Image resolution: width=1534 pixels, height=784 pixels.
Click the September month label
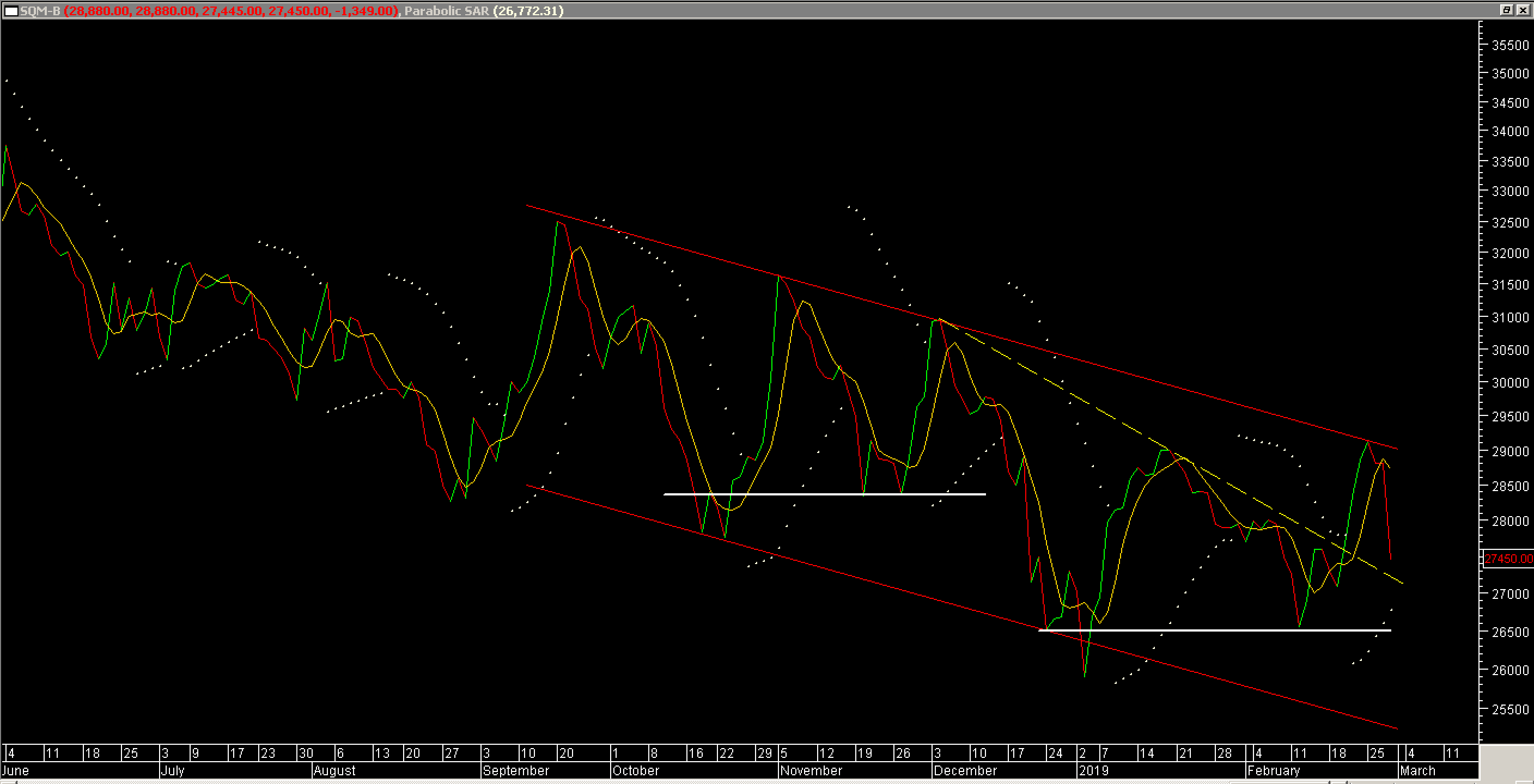pos(516,770)
